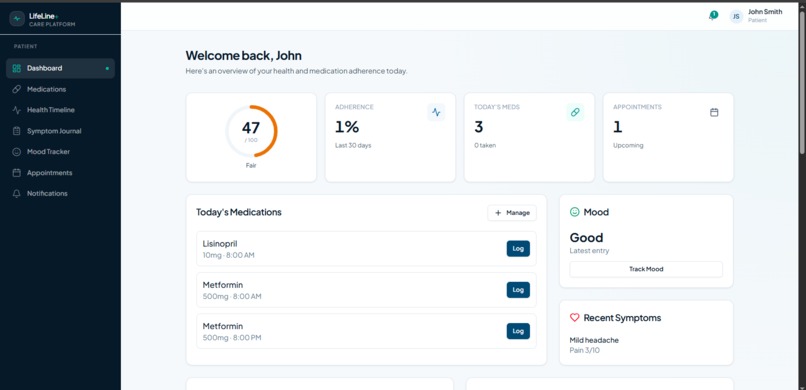Click the 'Latest entry' label

point(589,251)
